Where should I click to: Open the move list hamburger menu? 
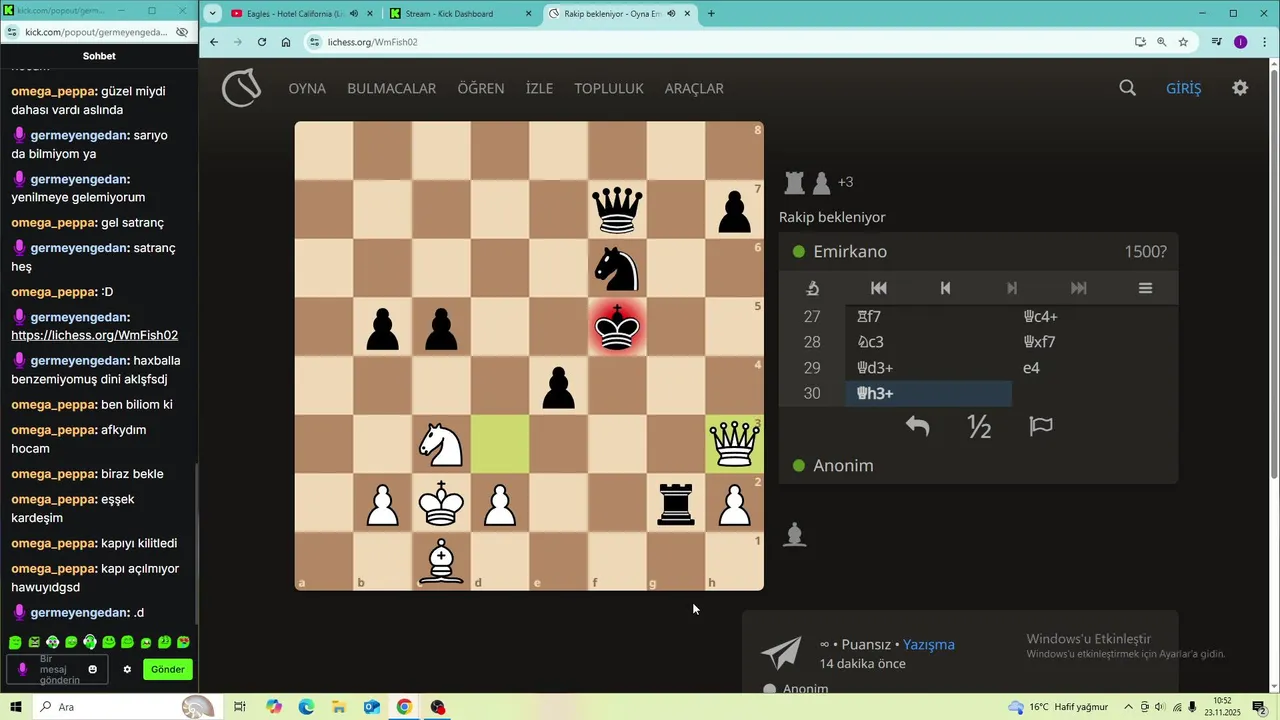tap(1145, 288)
